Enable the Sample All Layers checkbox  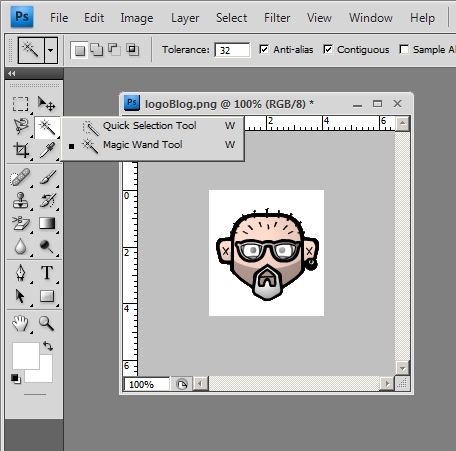404,49
